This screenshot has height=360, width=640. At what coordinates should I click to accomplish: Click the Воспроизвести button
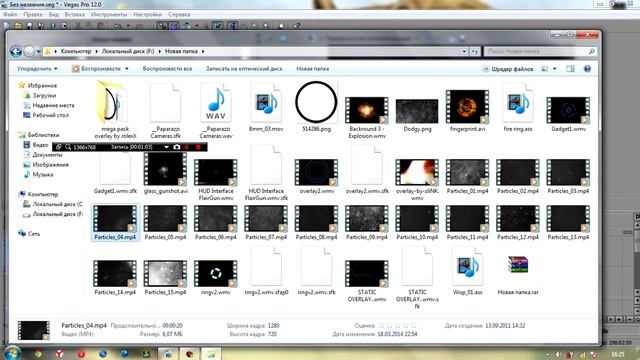(x=97, y=69)
